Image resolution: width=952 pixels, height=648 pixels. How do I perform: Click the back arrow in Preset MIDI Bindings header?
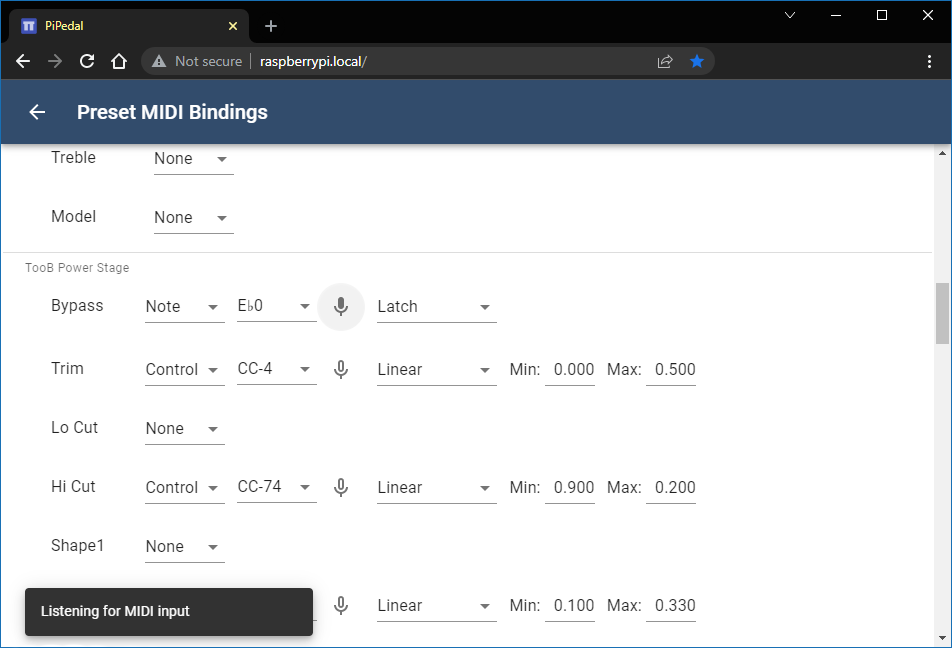[38, 112]
